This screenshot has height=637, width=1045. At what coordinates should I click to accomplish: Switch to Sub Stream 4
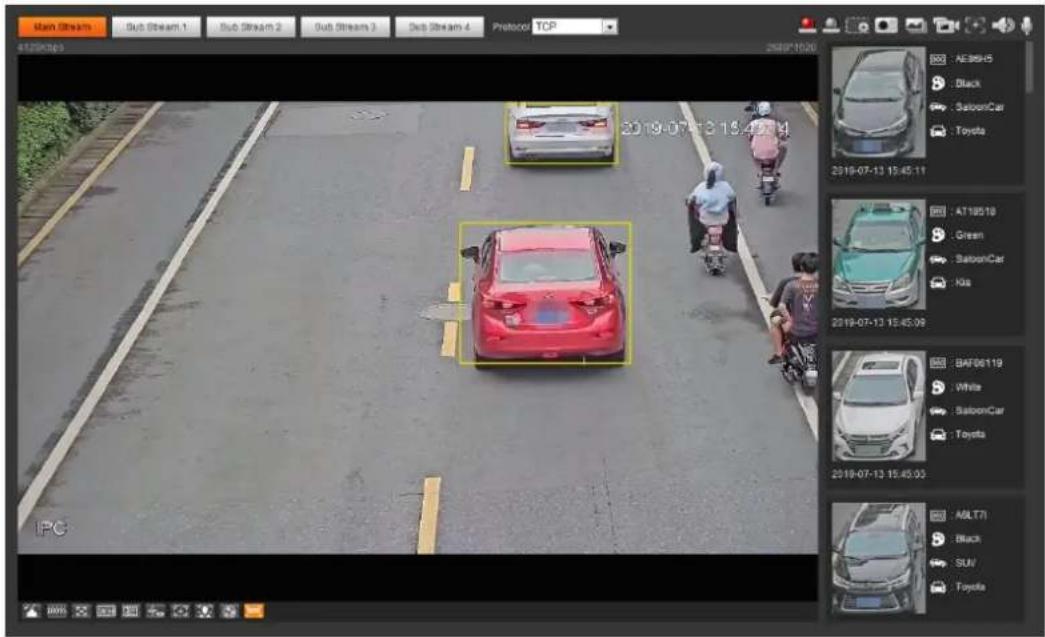click(x=439, y=27)
